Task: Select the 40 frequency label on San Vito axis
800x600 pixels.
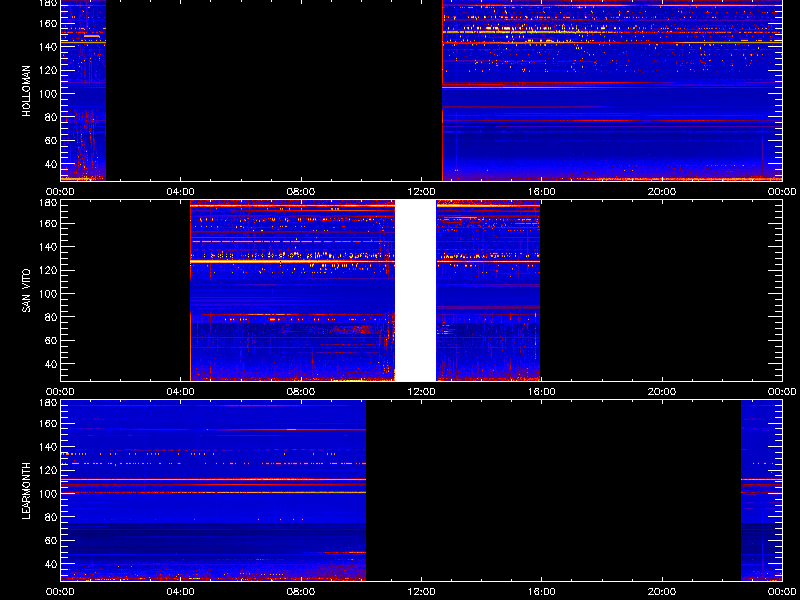Action: (x=51, y=364)
